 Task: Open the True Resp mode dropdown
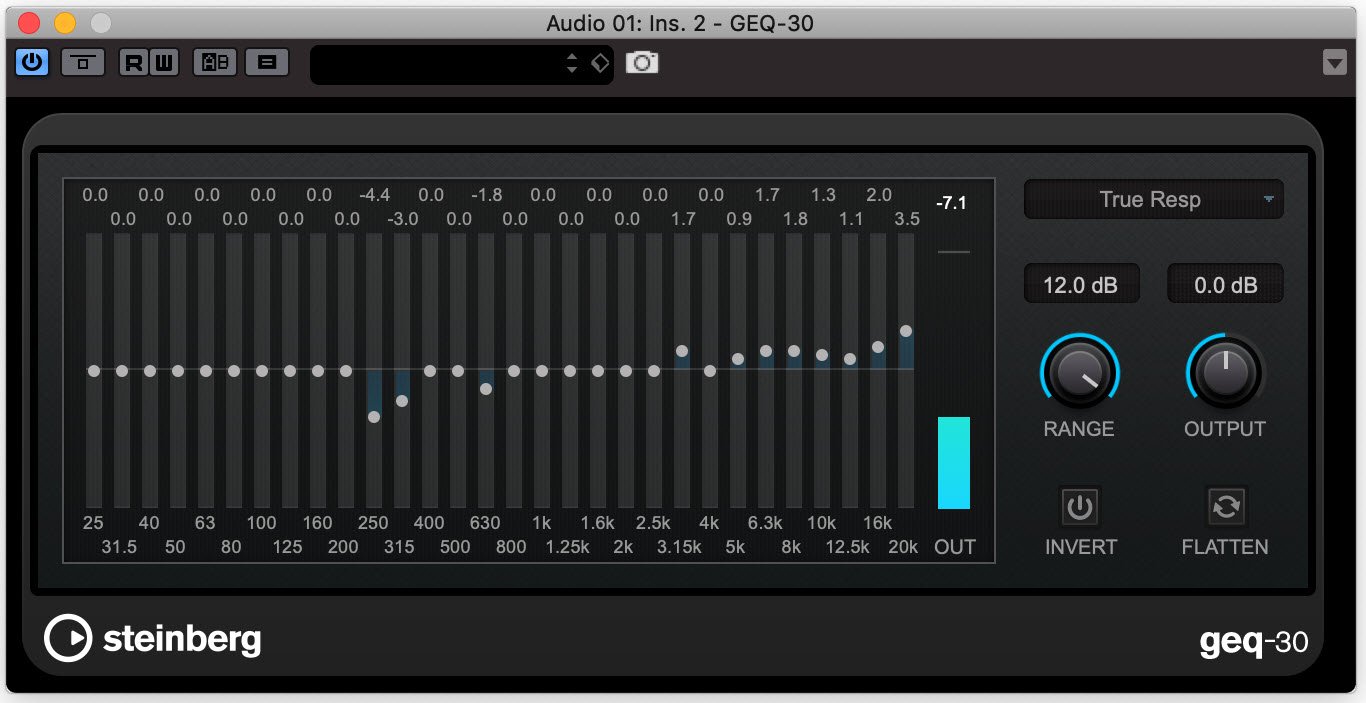point(1154,199)
